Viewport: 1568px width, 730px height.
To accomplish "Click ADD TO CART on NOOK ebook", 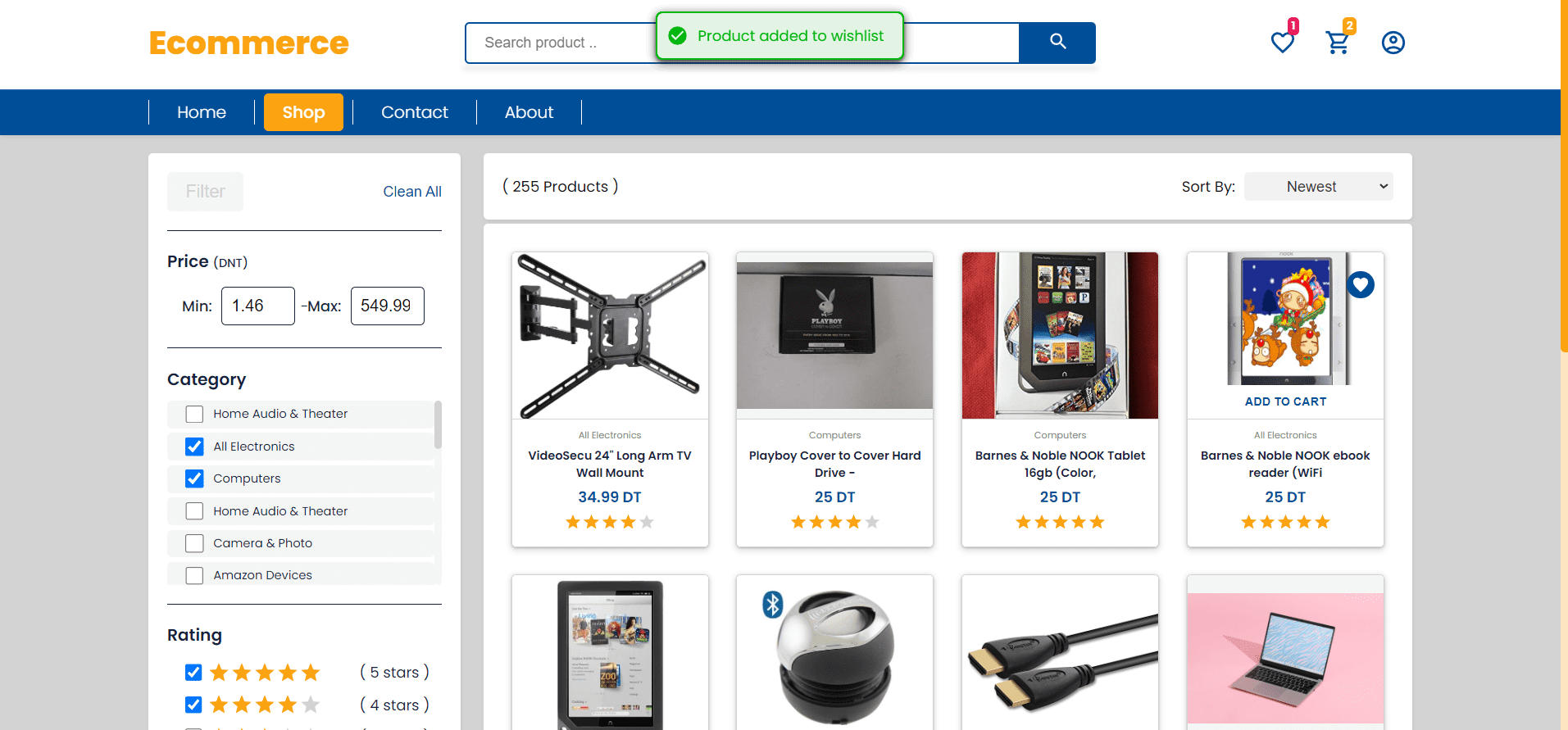I will [1285, 401].
